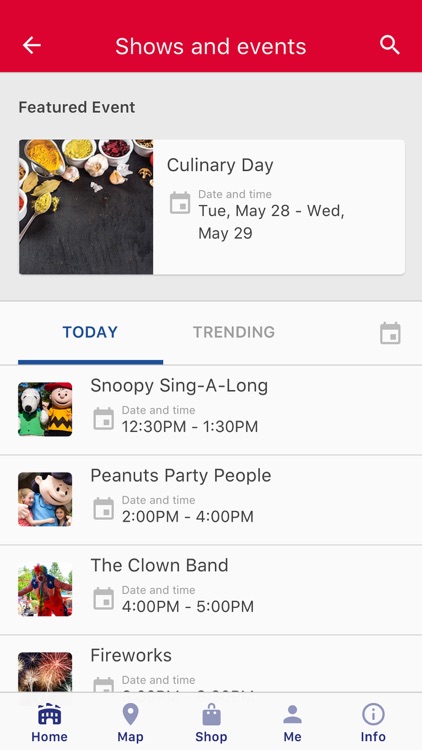Switch to the TRENDING tab
Image resolution: width=422 pixels, height=750 pixels.
234,332
